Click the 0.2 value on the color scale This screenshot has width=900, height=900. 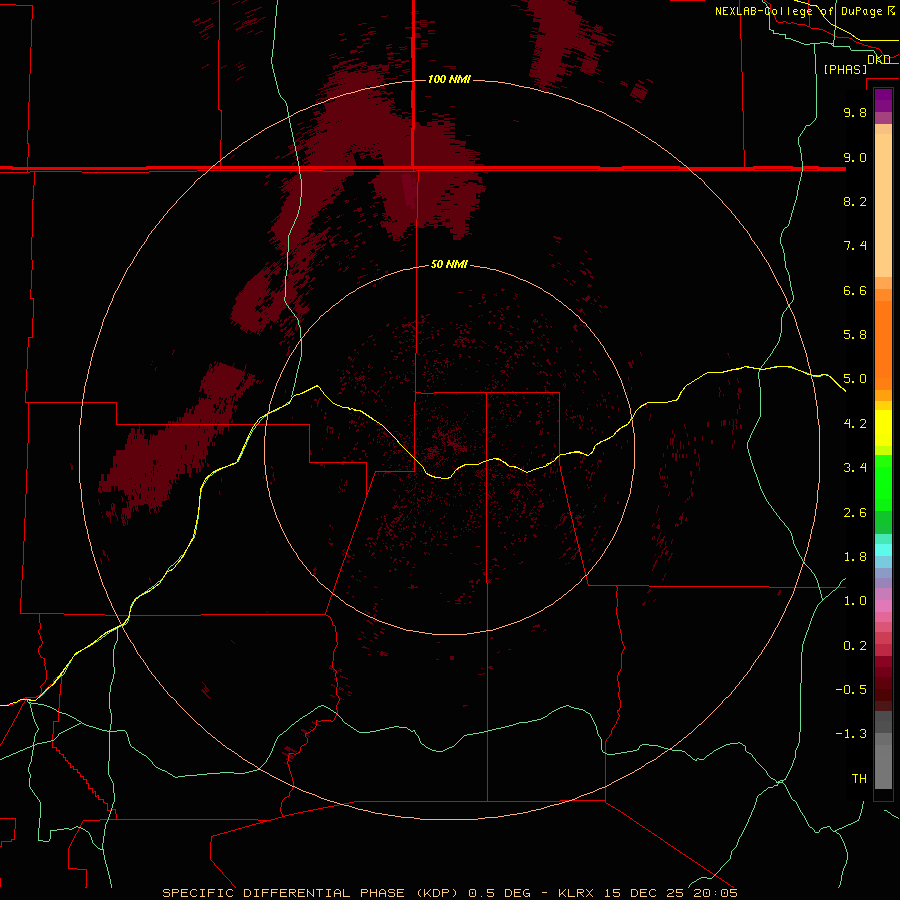coord(855,646)
